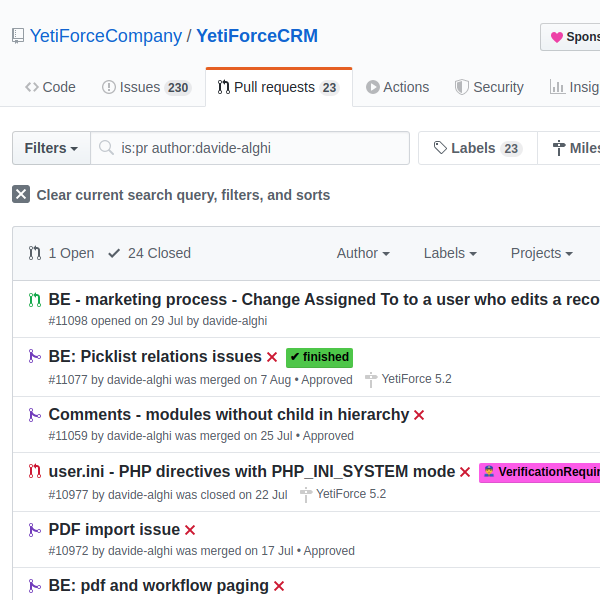Click the magnifying glass search icon
Image resolution: width=600 pixels, height=600 pixels.
[106, 148]
